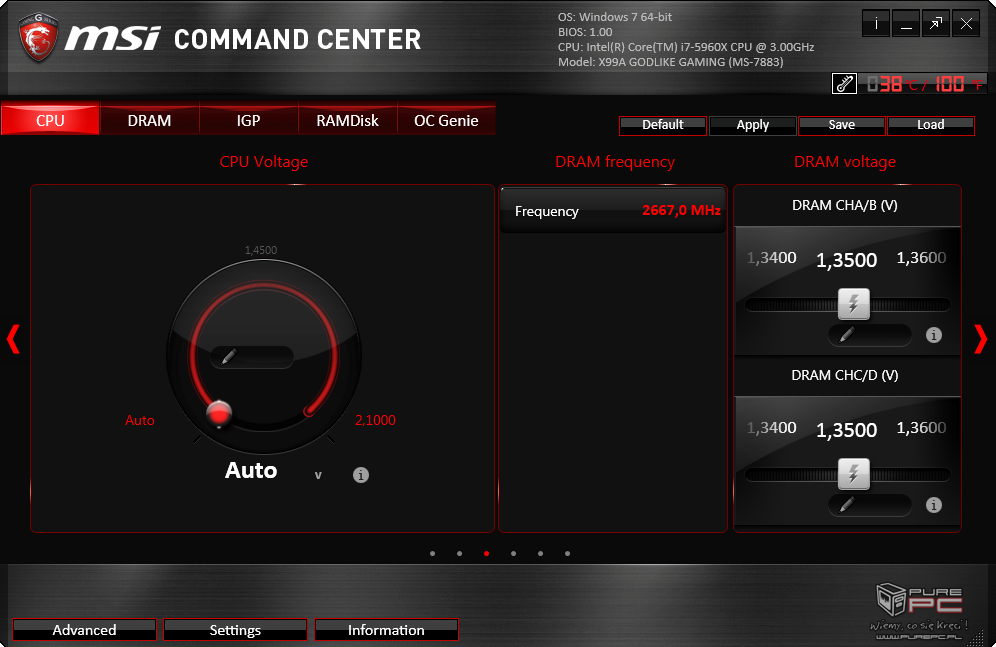Image resolution: width=996 pixels, height=647 pixels.
Task: Open the OC Genie tab
Action: coord(446,120)
